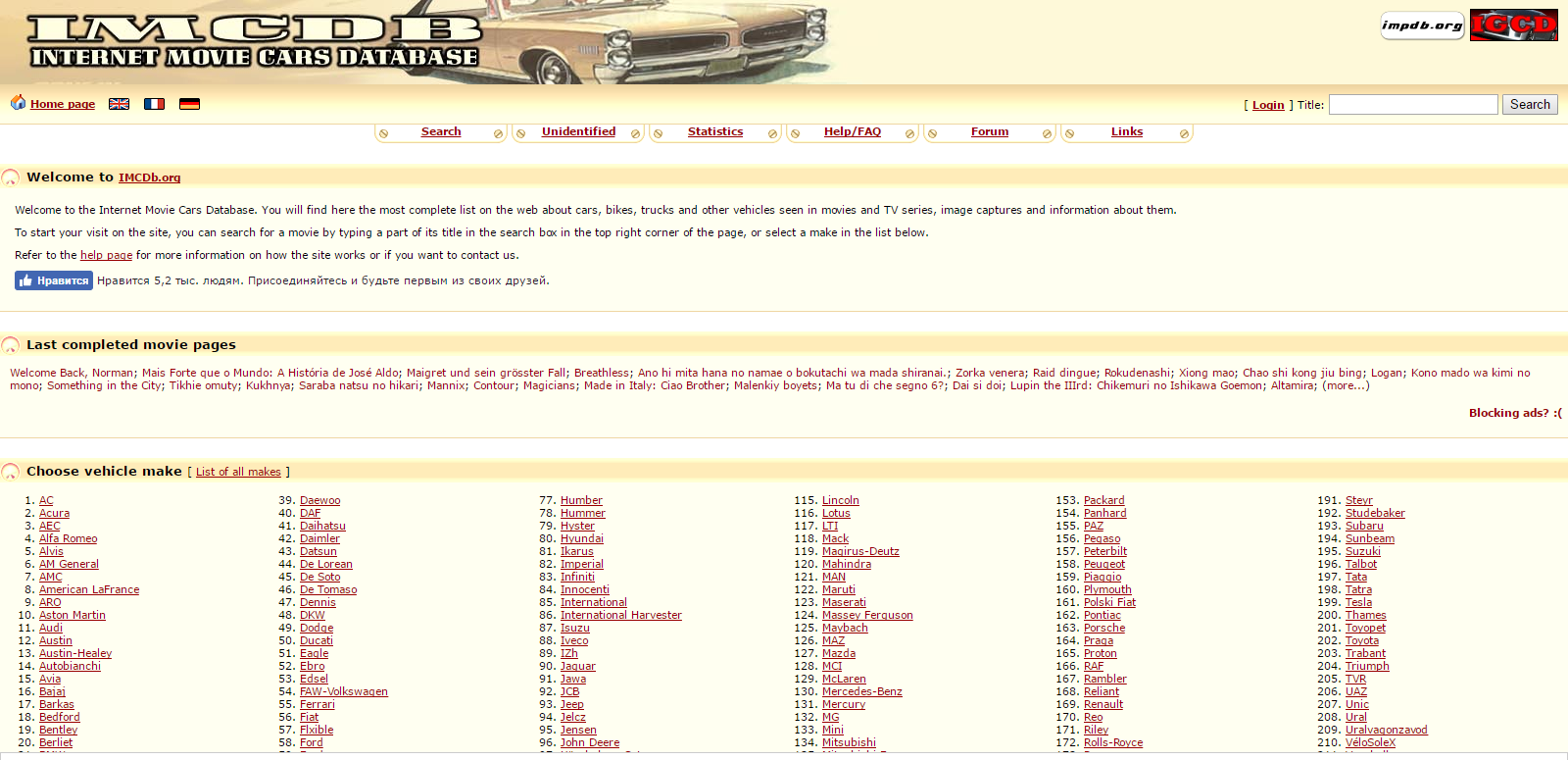
Task: Select the VéloSoleX make
Action: pyautogui.click(x=1370, y=742)
